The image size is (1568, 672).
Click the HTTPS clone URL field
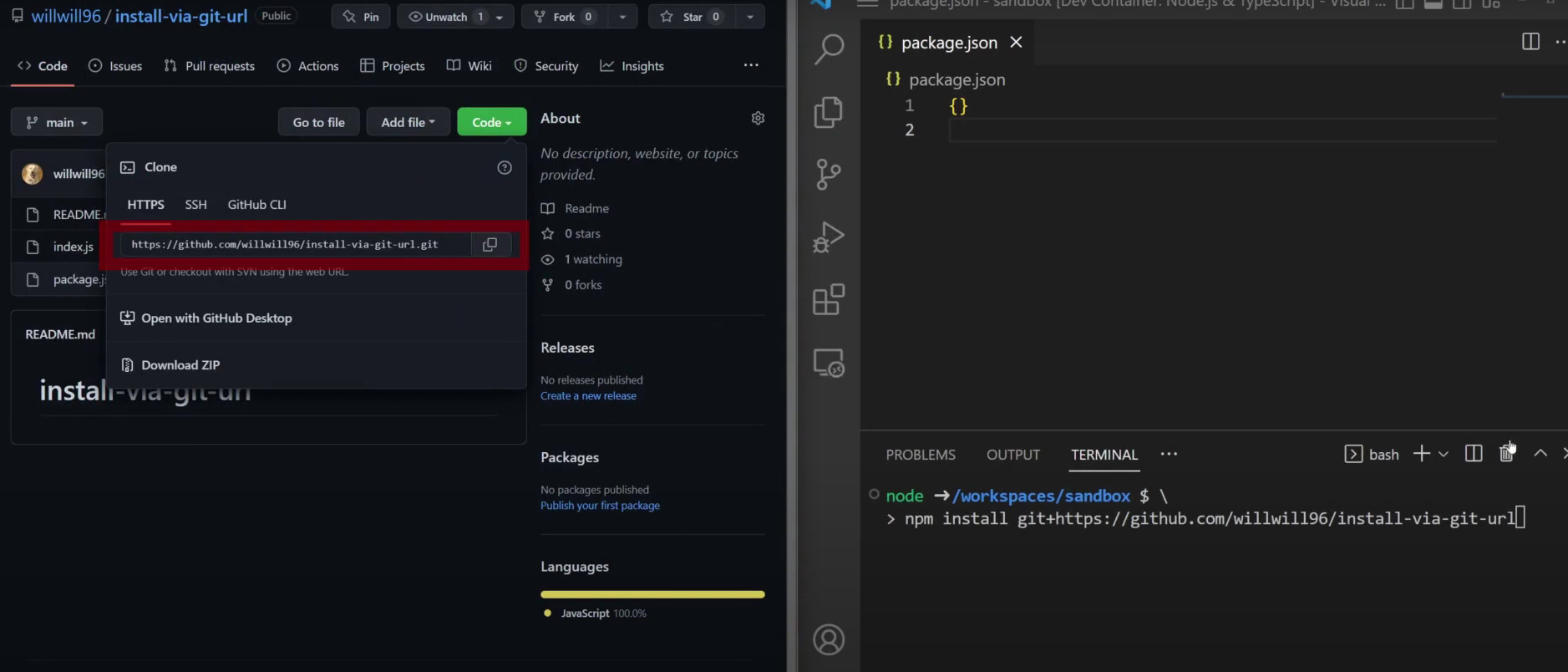pyautogui.click(x=296, y=244)
